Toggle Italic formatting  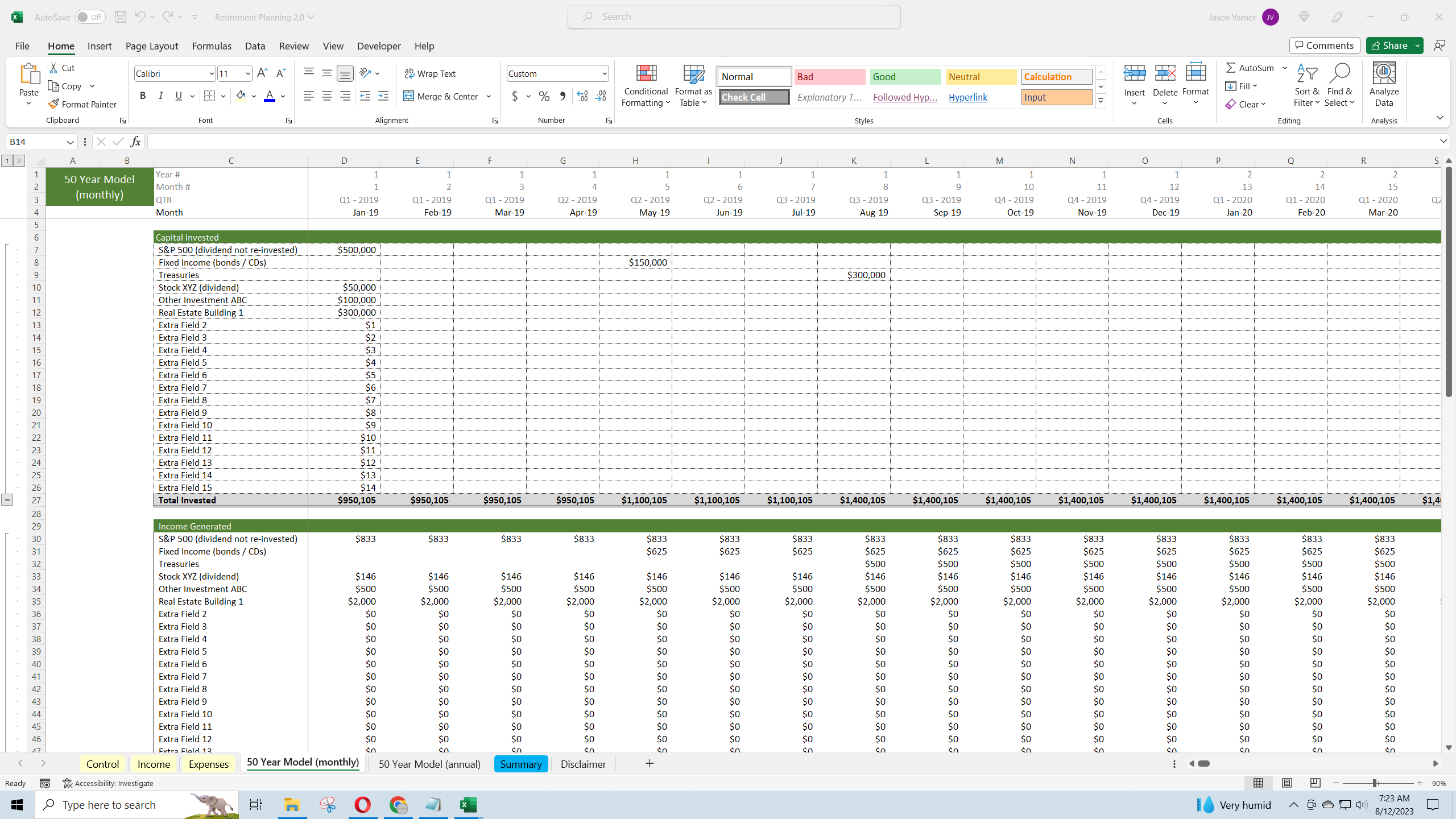pos(161,96)
